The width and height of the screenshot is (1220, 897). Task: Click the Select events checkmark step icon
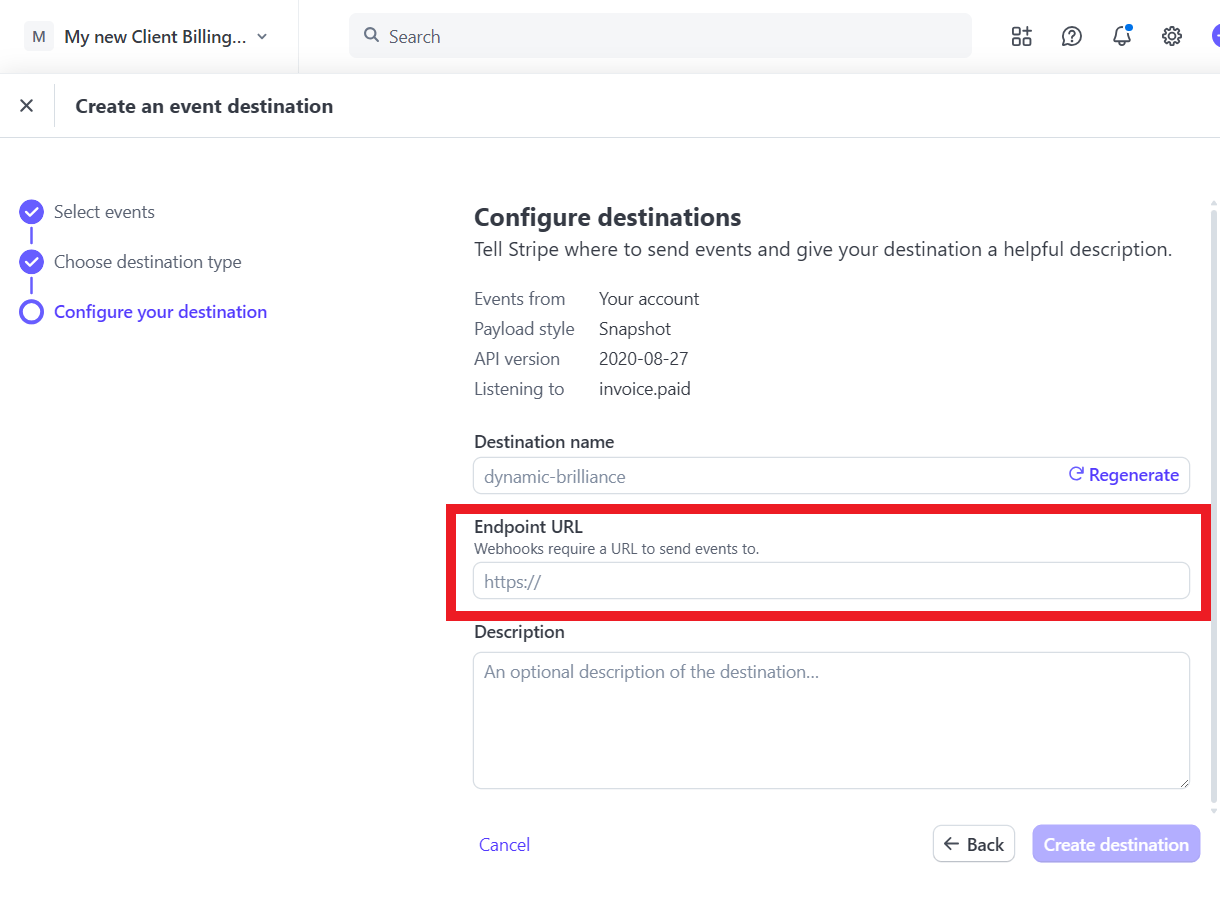coord(32,212)
